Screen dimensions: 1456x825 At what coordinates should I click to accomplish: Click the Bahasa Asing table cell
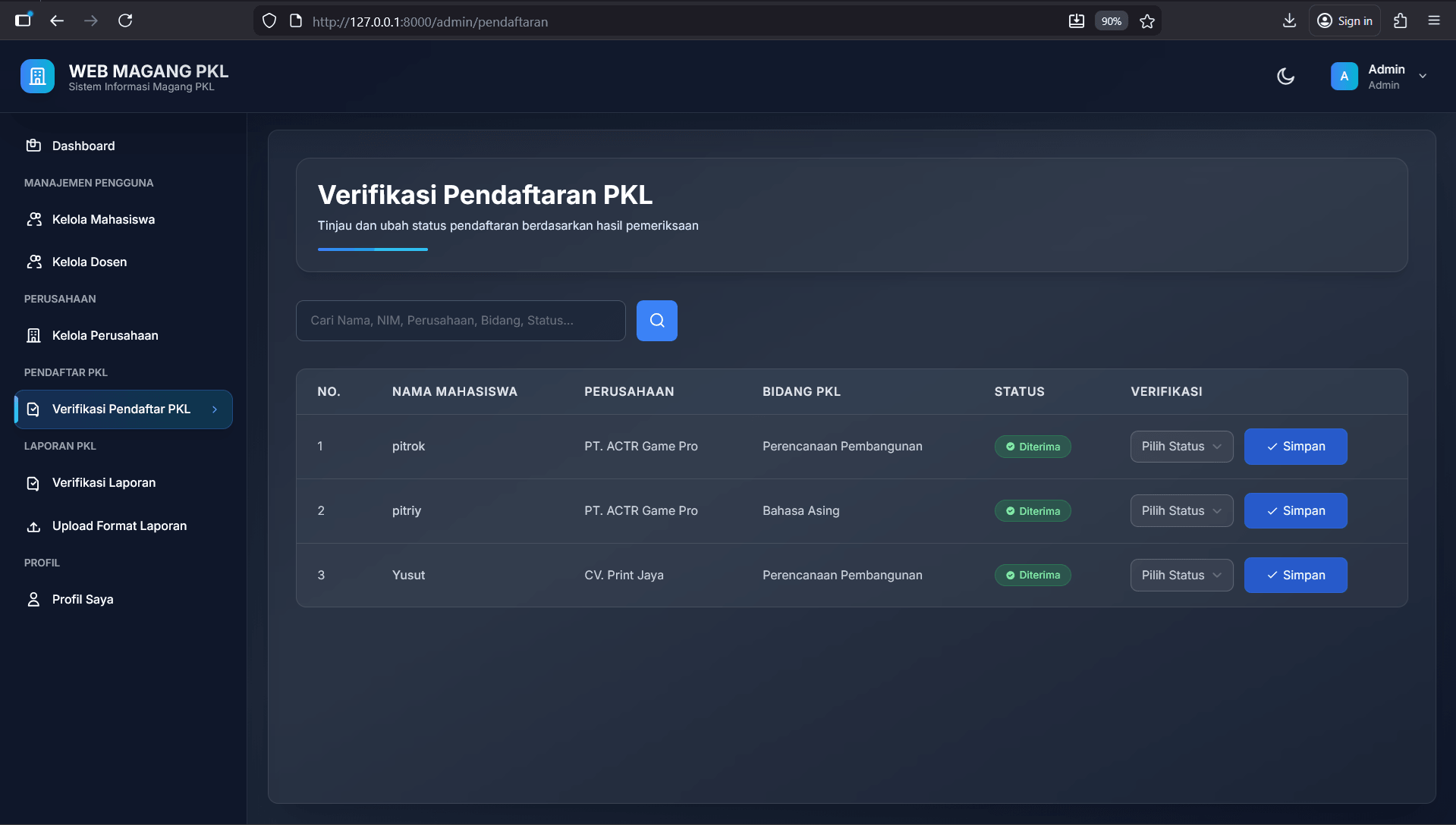pos(800,510)
